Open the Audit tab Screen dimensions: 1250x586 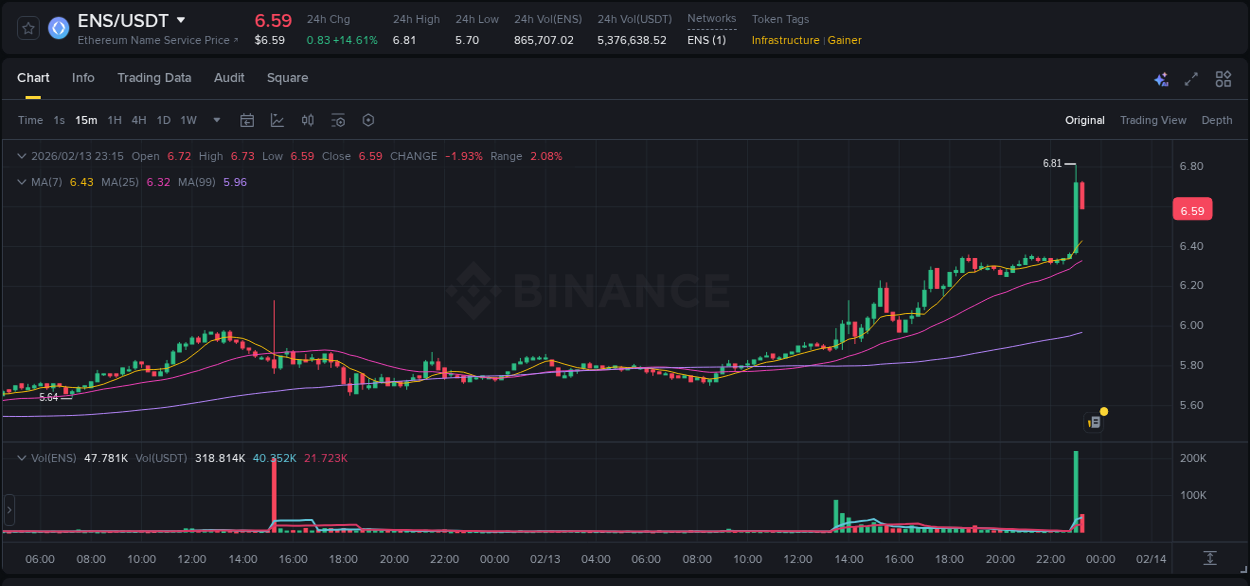click(229, 77)
